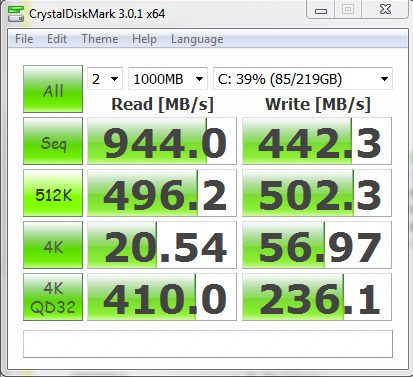Open the Theme menu
Image resolution: width=413 pixels, height=377 pixels.
(100, 39)
